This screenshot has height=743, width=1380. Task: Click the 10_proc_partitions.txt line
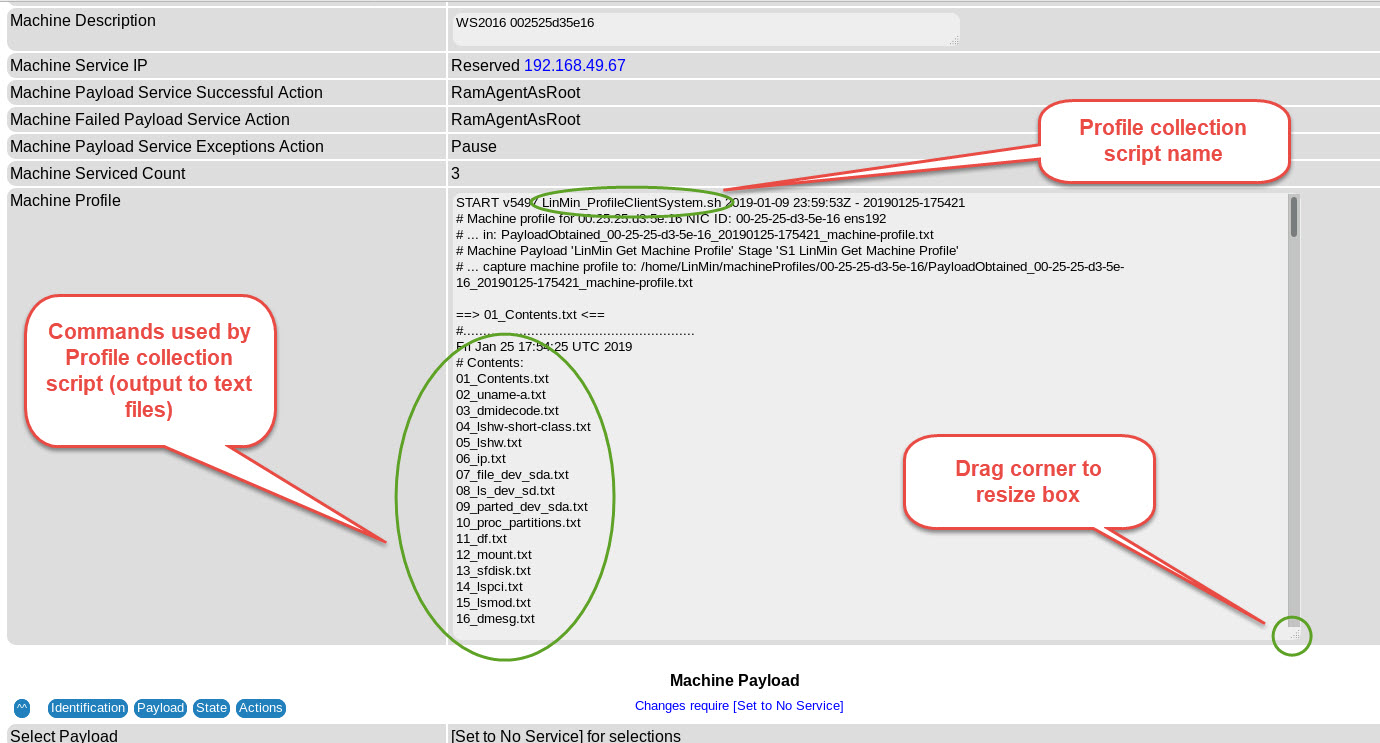[518, 522]
